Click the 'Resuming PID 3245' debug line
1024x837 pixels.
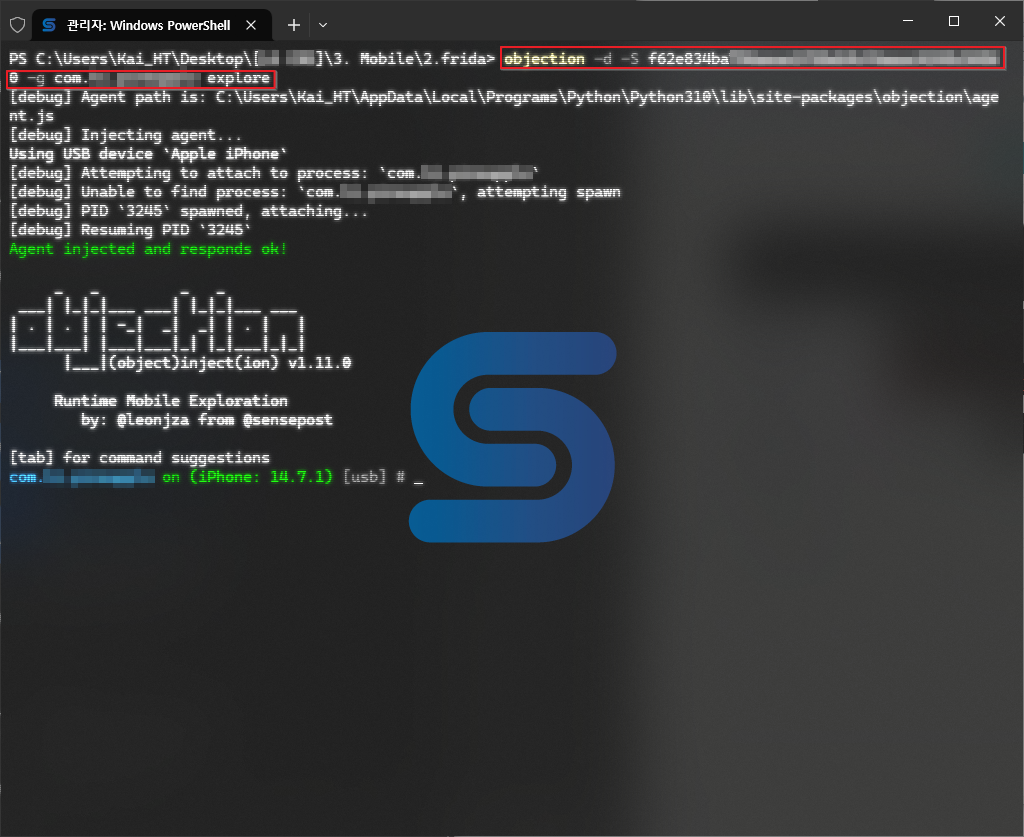pyautogui.click(x=130, y=230)
